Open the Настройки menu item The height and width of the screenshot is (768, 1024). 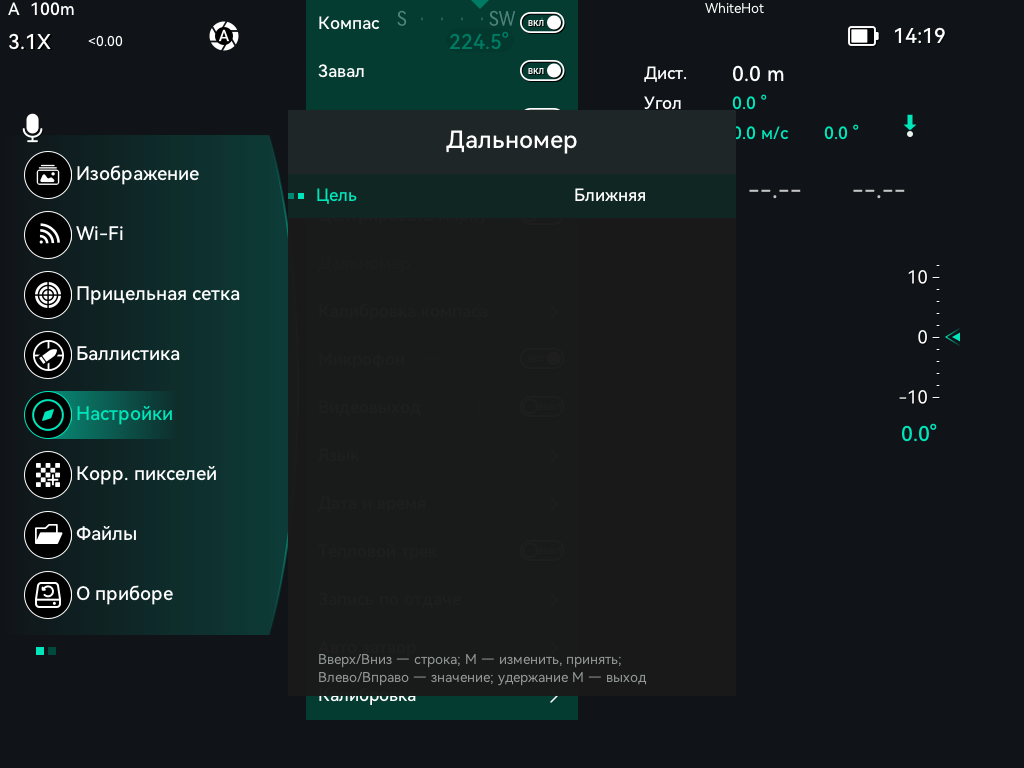[99, 415]
